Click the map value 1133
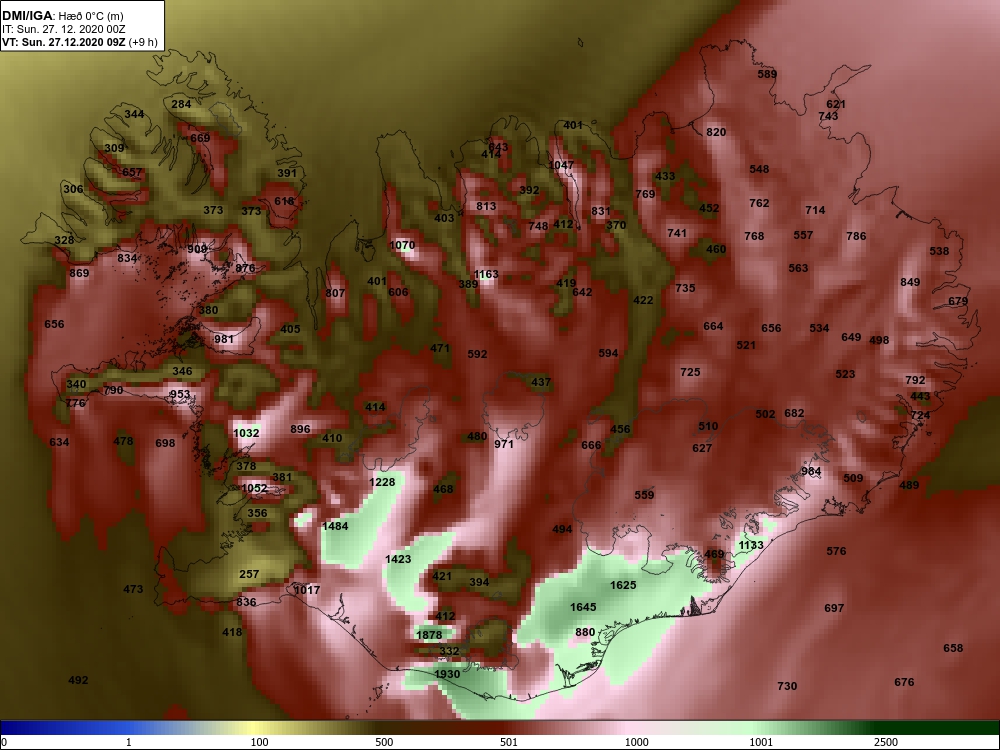Screen dimensions: 1000x750 [751, 545]
